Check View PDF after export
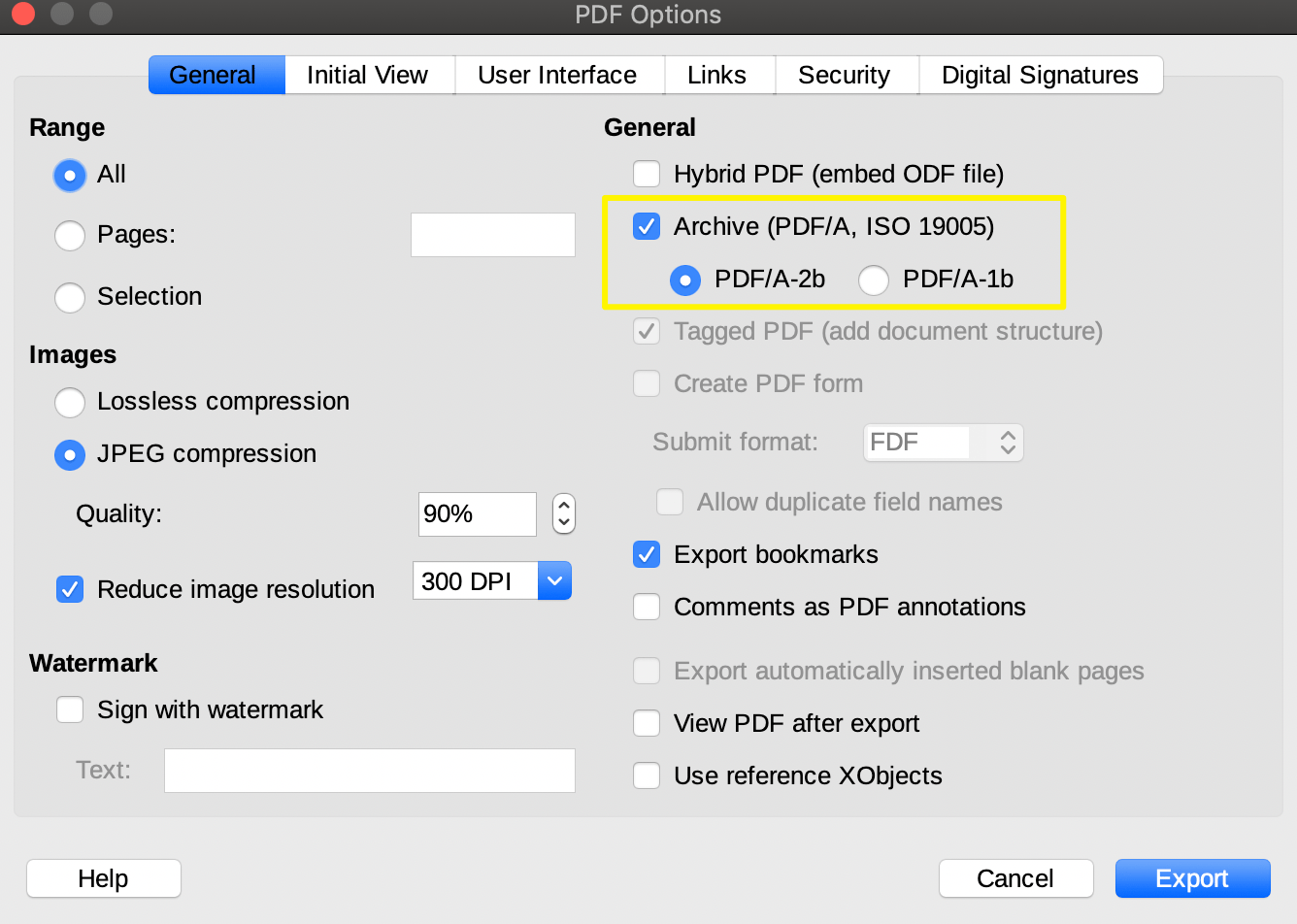The width and height of the screenshot is (1297, 924). click(647, 723)
